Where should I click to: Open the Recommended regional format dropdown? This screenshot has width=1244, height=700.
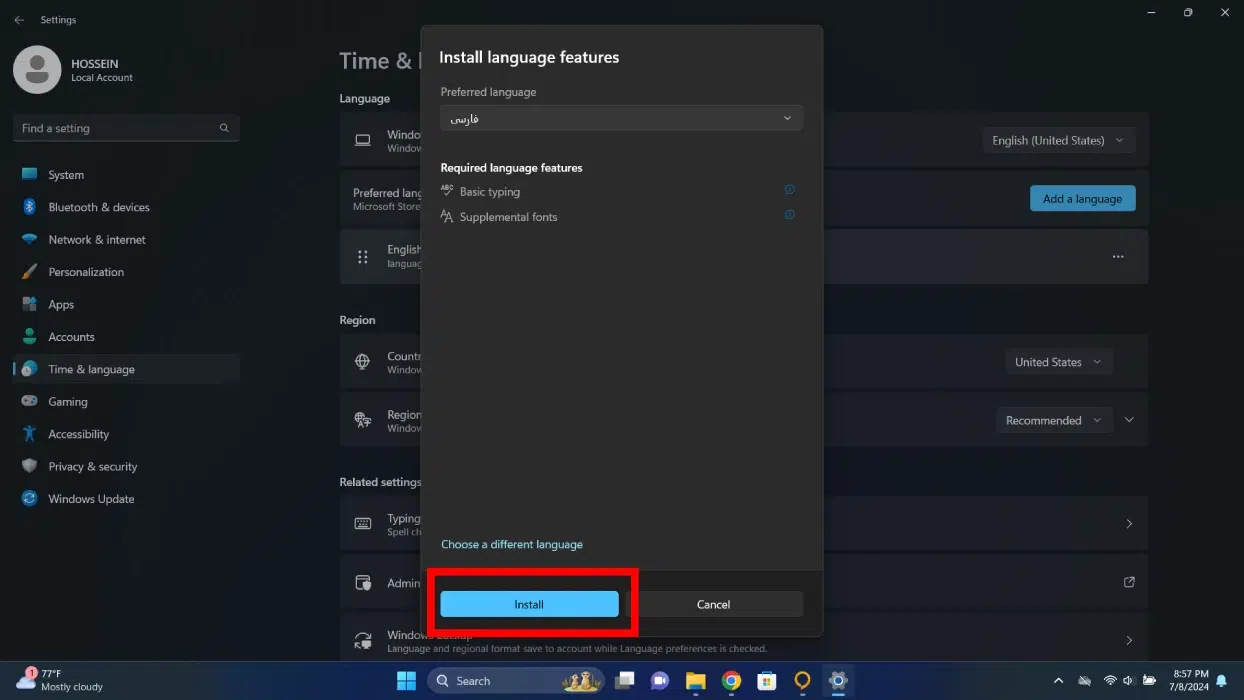pos(1054,421)
